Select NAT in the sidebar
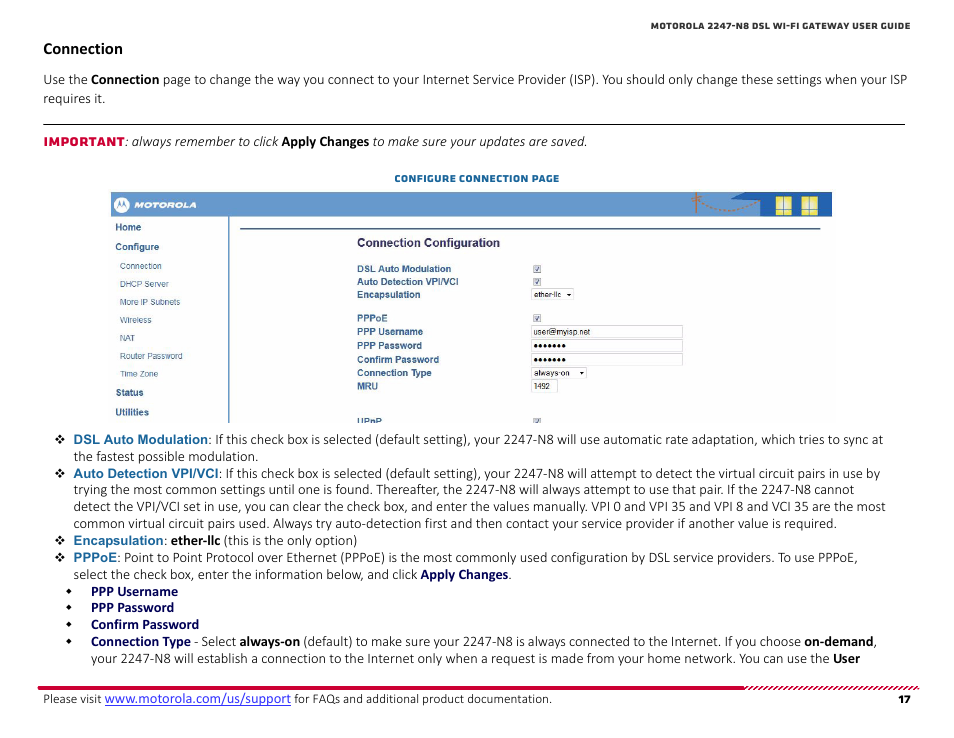This screenshot has height=738, width=954. pos(127,338)
